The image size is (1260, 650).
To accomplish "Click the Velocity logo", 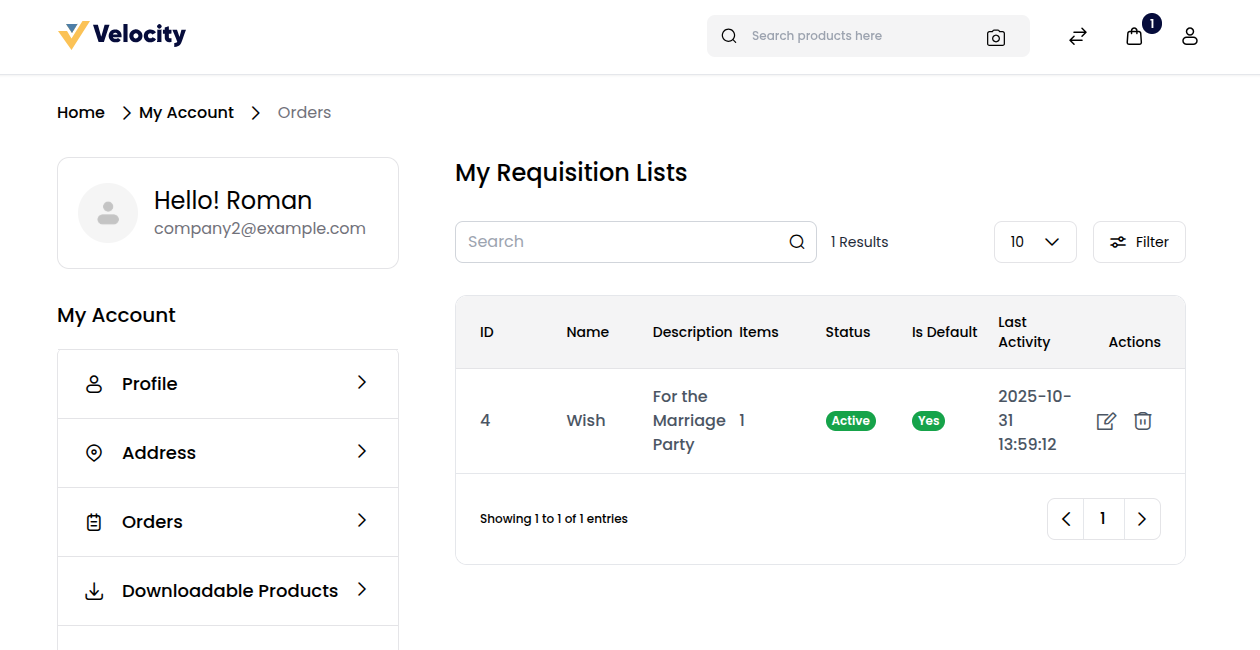I will point(122,35).
